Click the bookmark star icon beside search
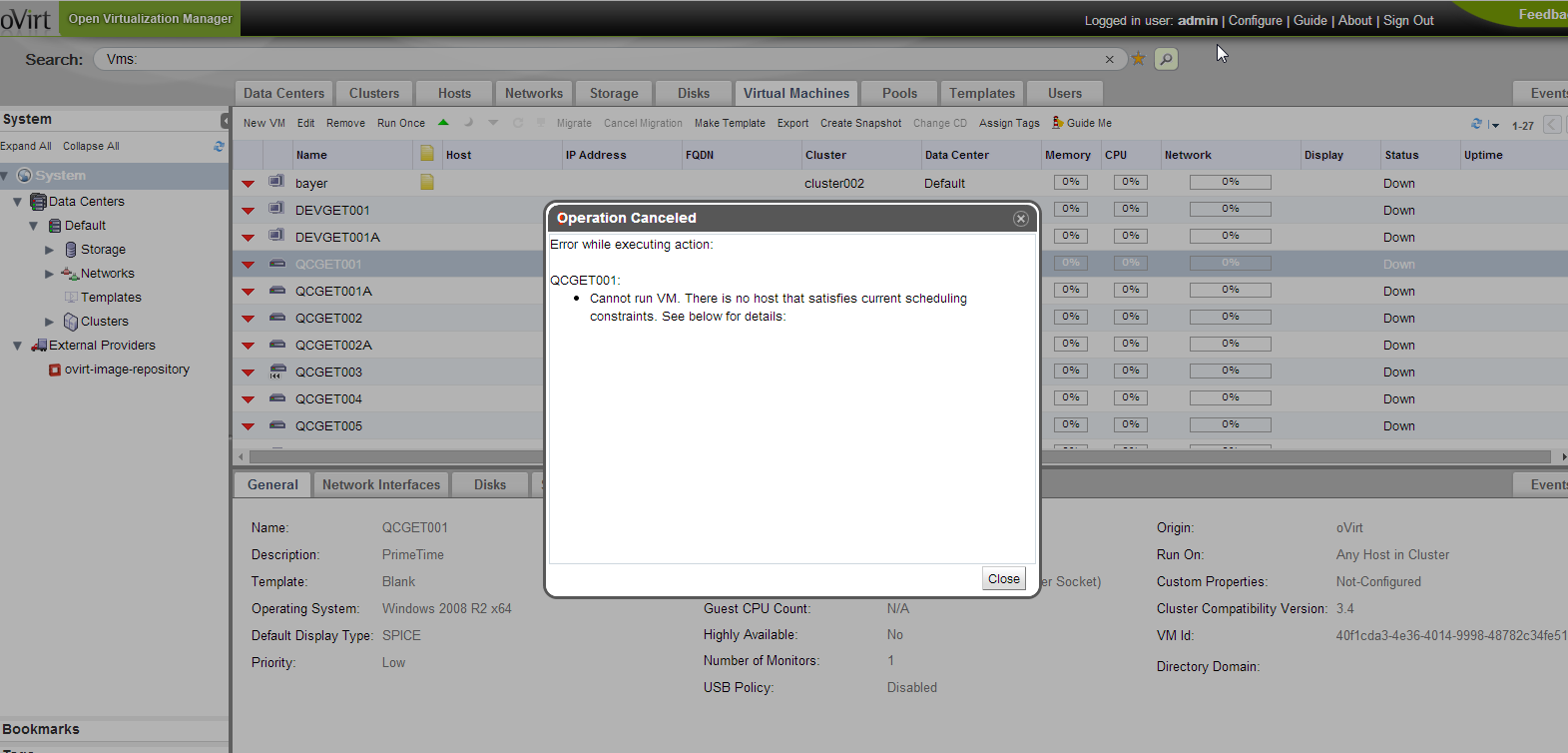The width and height of the screenshot is (1568, 753). click(x=1138, y=59)
